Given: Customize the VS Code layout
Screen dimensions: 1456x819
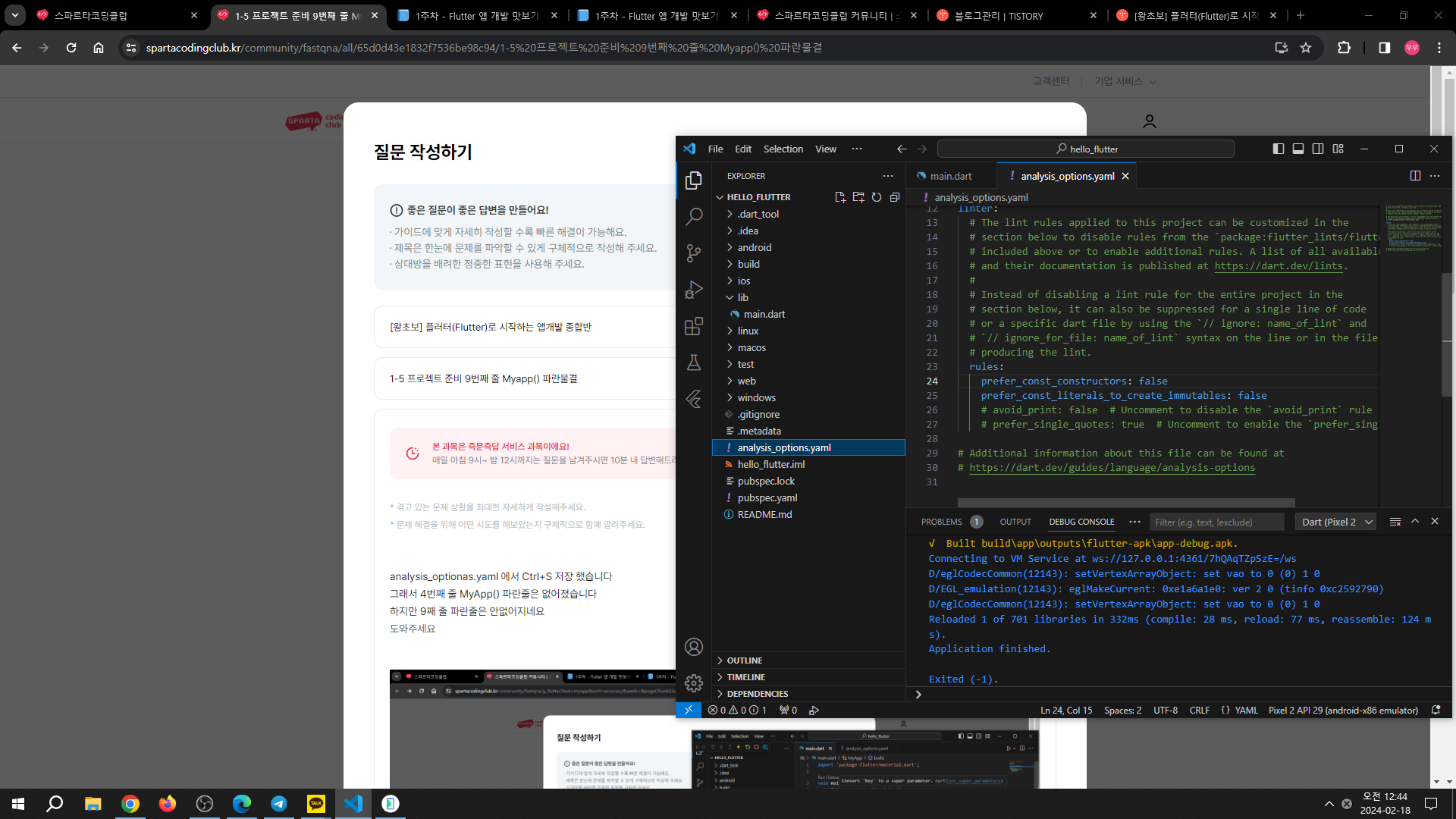Looking at the screenshot, I should click(x=1338, y=149).
